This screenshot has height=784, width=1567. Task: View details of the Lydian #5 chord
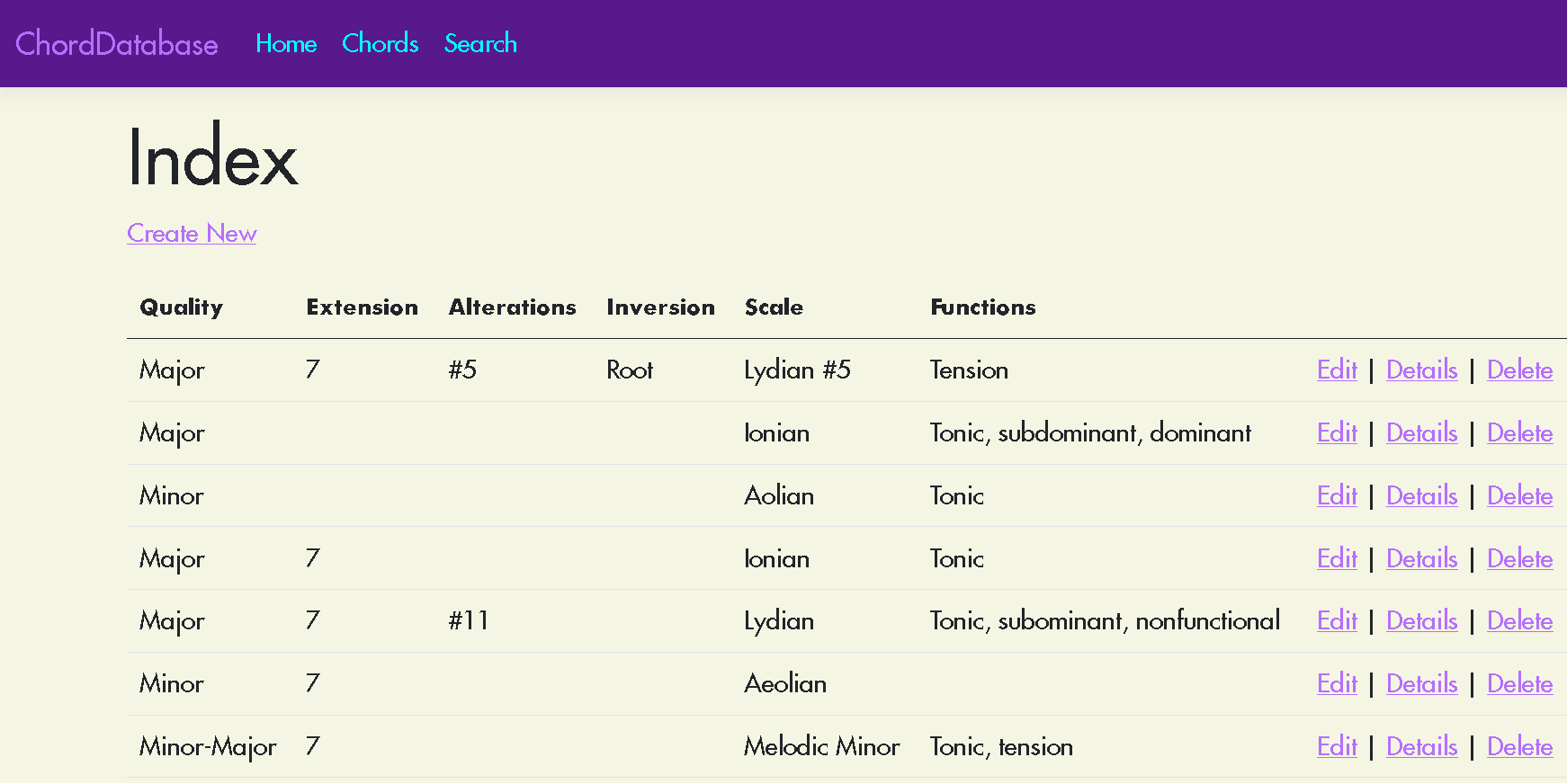(1421, 370)
